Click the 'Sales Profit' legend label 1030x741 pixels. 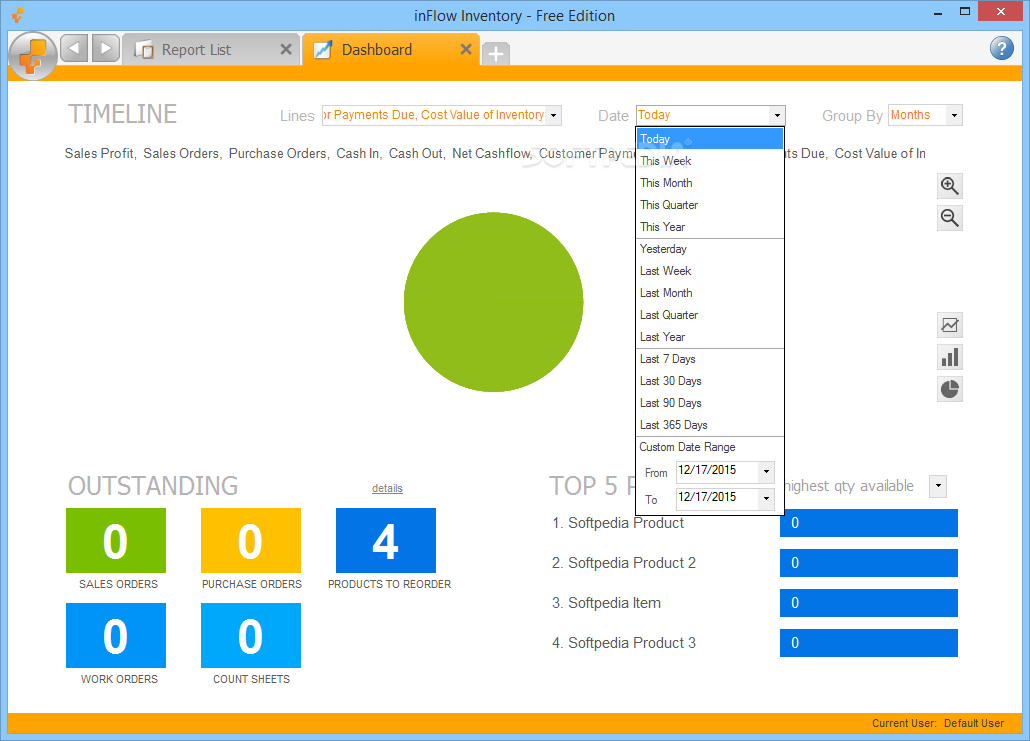click(99, 153)
